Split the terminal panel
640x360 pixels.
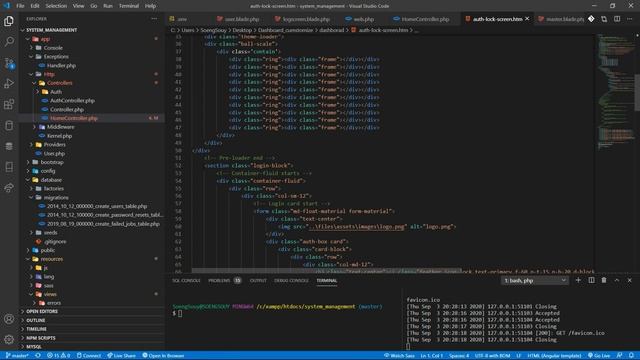(591, 280)
